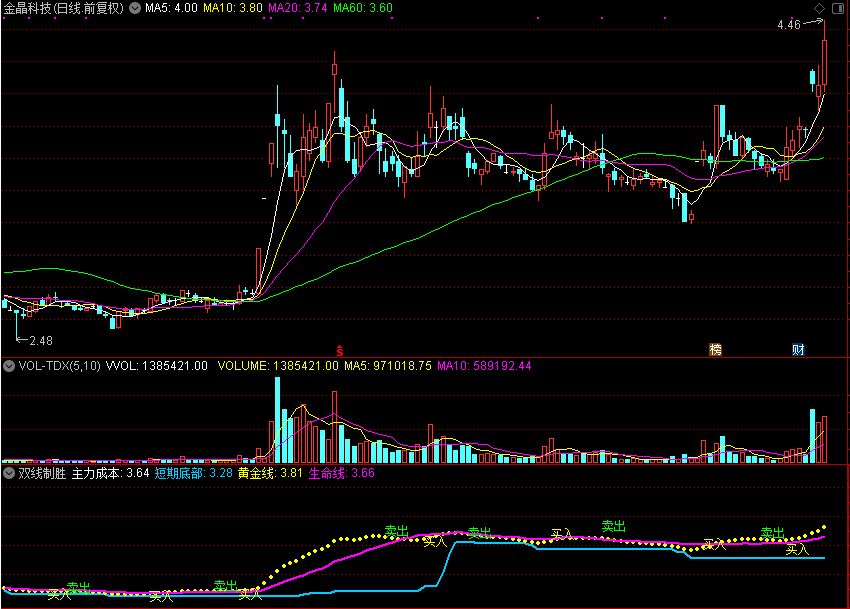Click the MA20: 3.74 label
The height and width of the screenshot is (609, 850).
click(298, 8)
